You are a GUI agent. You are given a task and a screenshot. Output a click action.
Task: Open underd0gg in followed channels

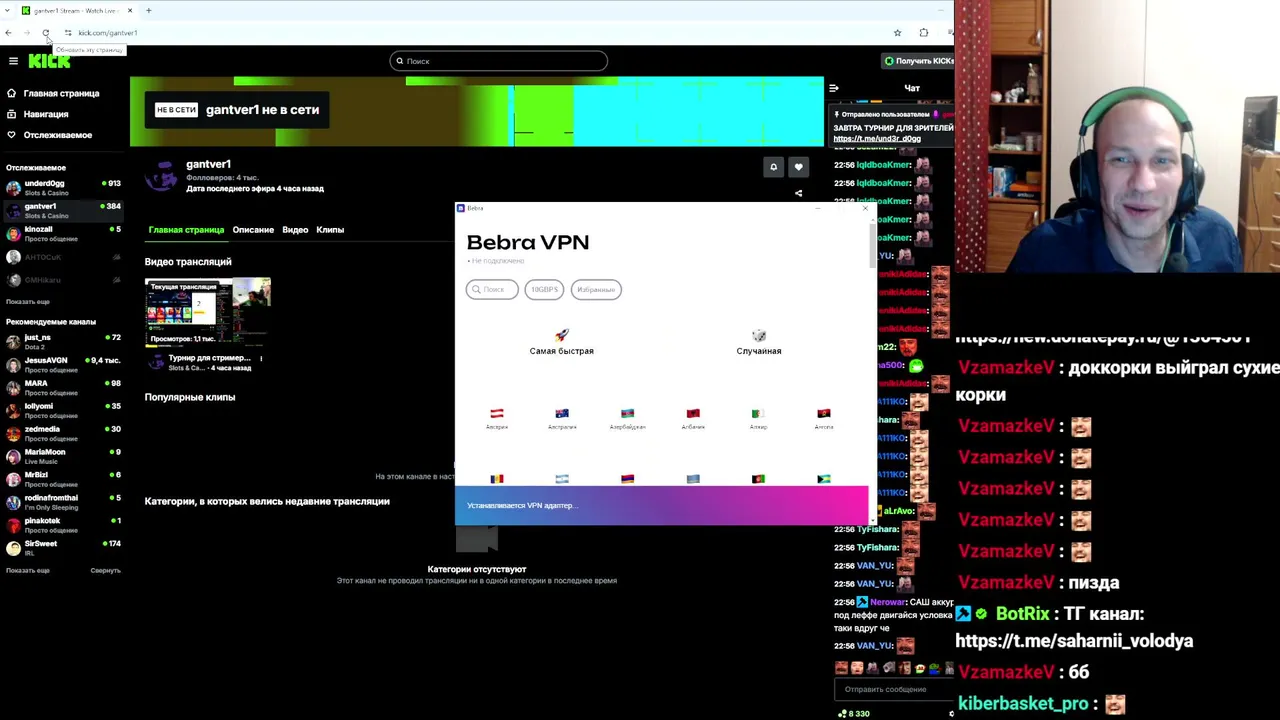[x=62, y=187]
